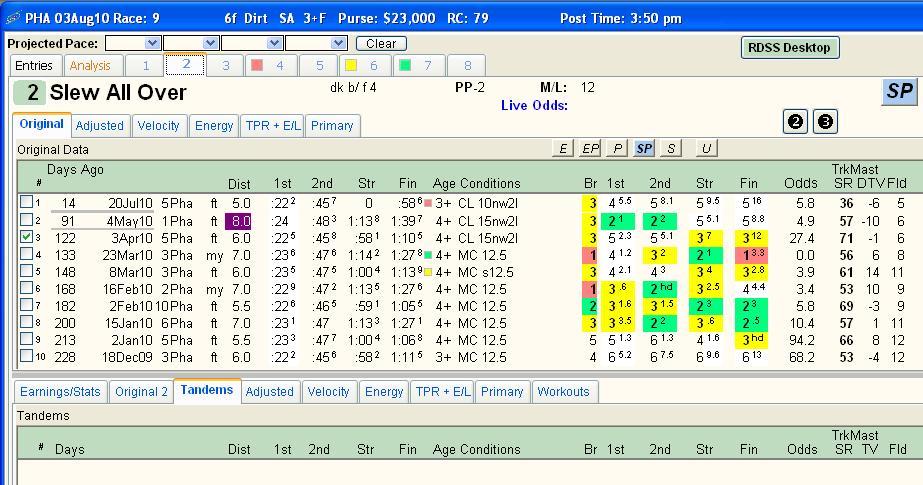
Task: Click yellow marker beside the 8Mar10 Fin time
Action: point(428,272)
